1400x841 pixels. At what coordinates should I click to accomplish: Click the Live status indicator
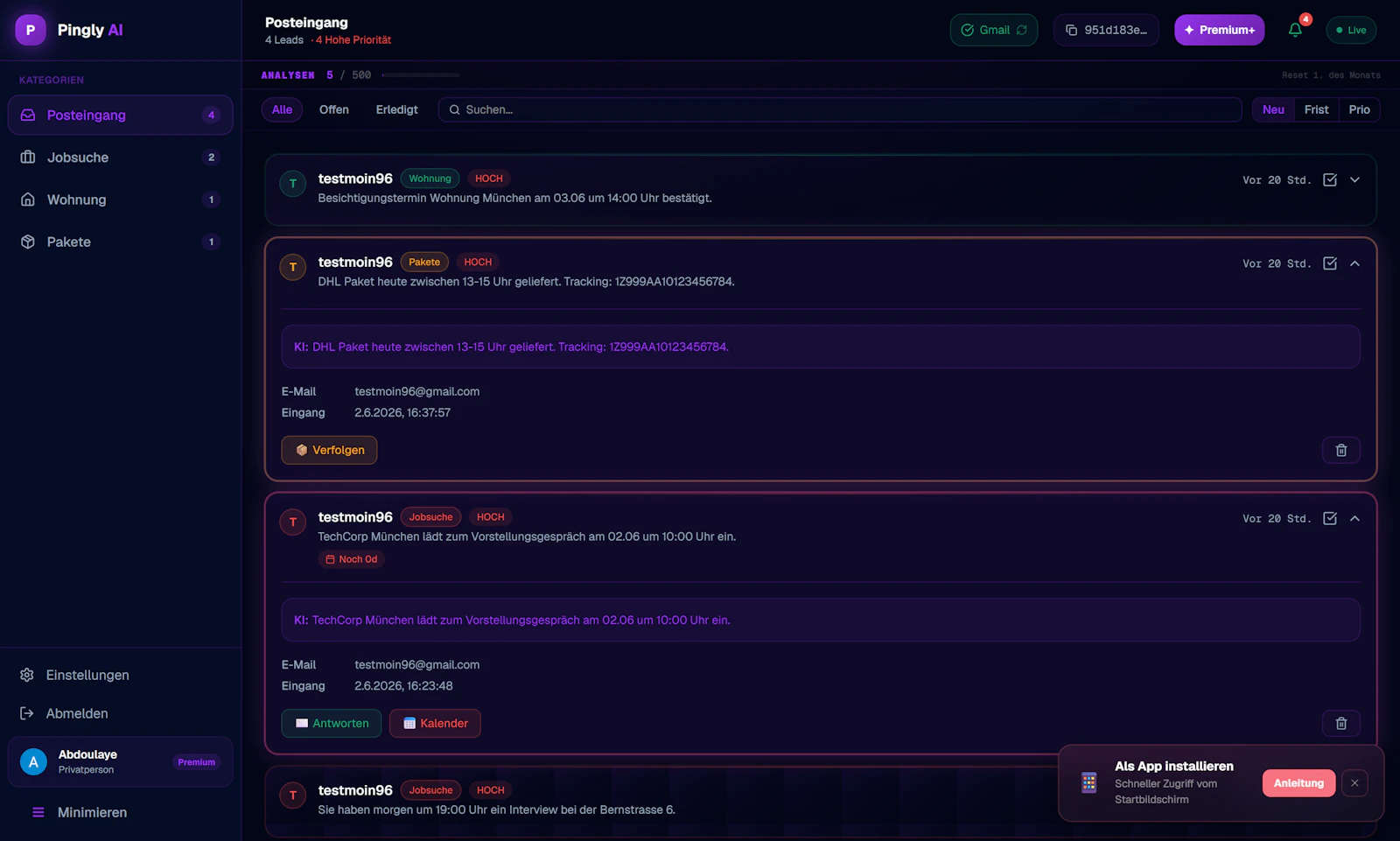point(1351,30)
